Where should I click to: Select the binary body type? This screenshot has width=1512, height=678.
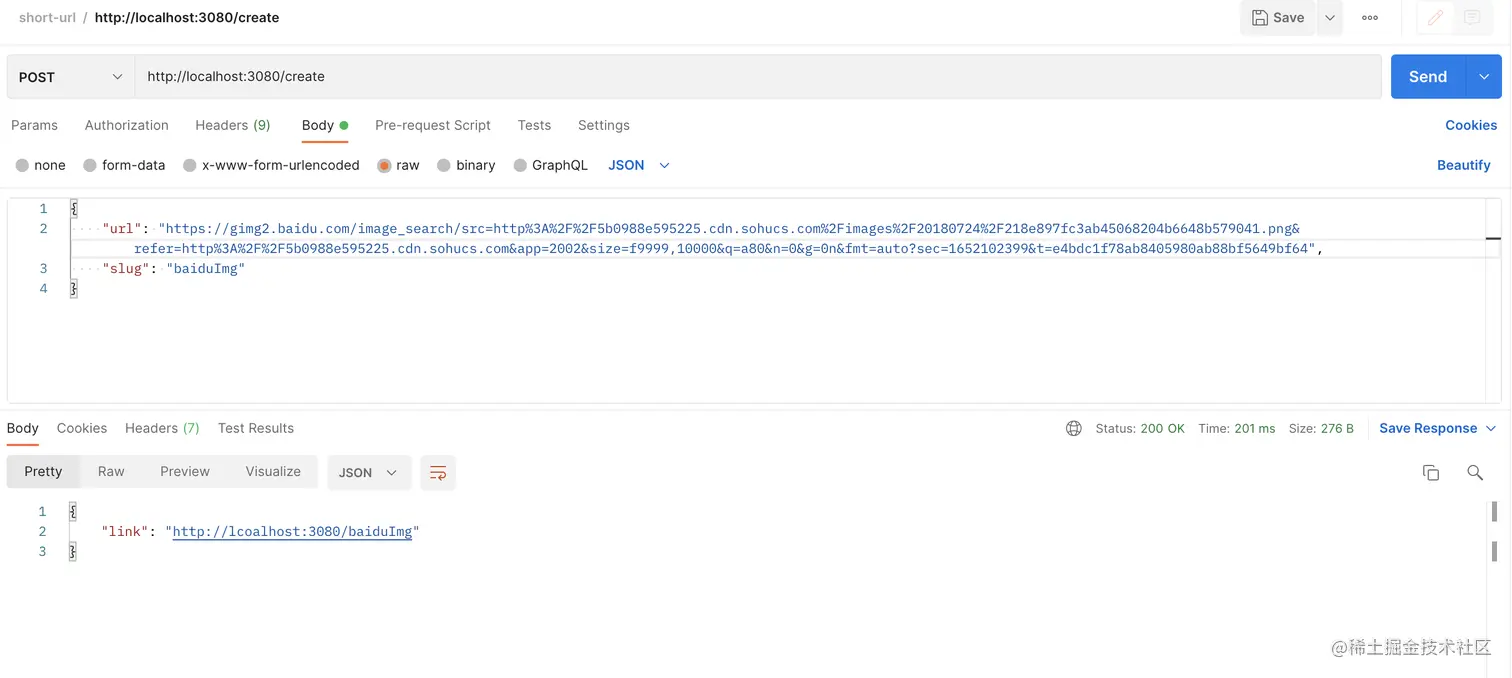pos(467,165)
